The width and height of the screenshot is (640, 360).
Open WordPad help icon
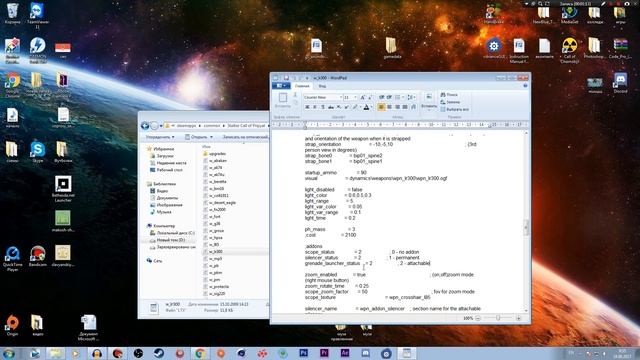[525, 85]
